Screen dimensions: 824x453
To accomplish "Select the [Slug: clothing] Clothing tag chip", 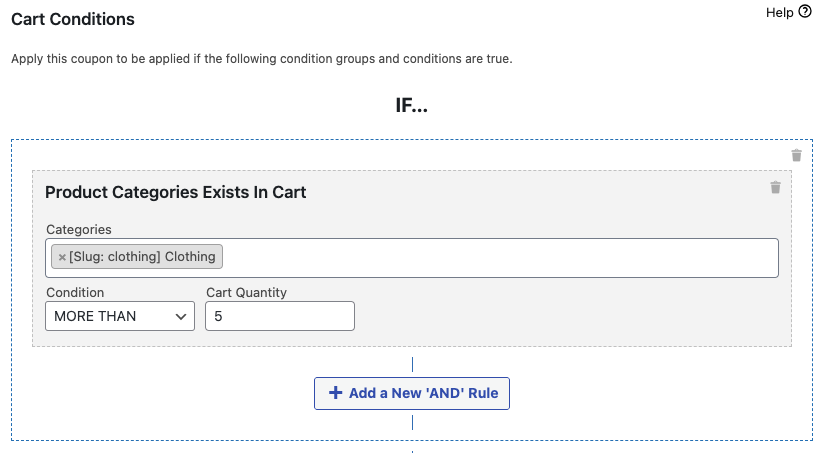I will [x=137, y=256].
